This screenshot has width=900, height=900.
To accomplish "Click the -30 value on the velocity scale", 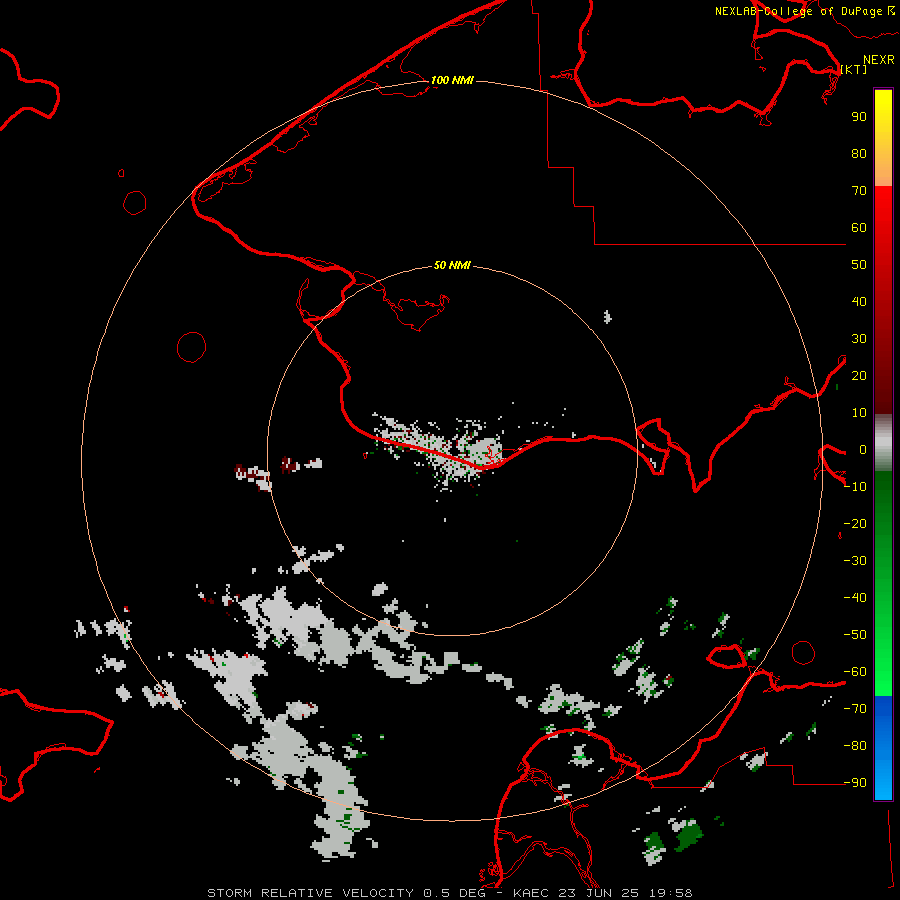I will coord(855,561).
